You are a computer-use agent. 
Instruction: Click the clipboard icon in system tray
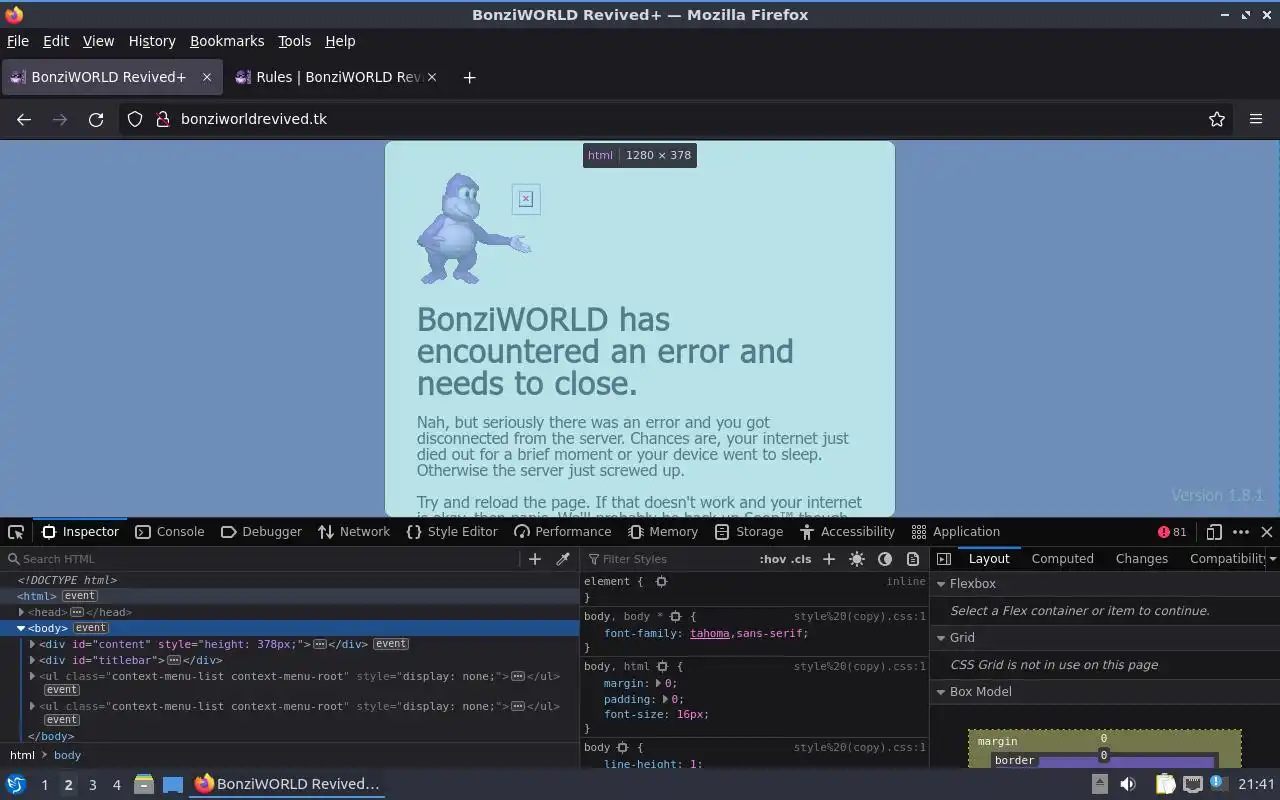coord(1165,784)
